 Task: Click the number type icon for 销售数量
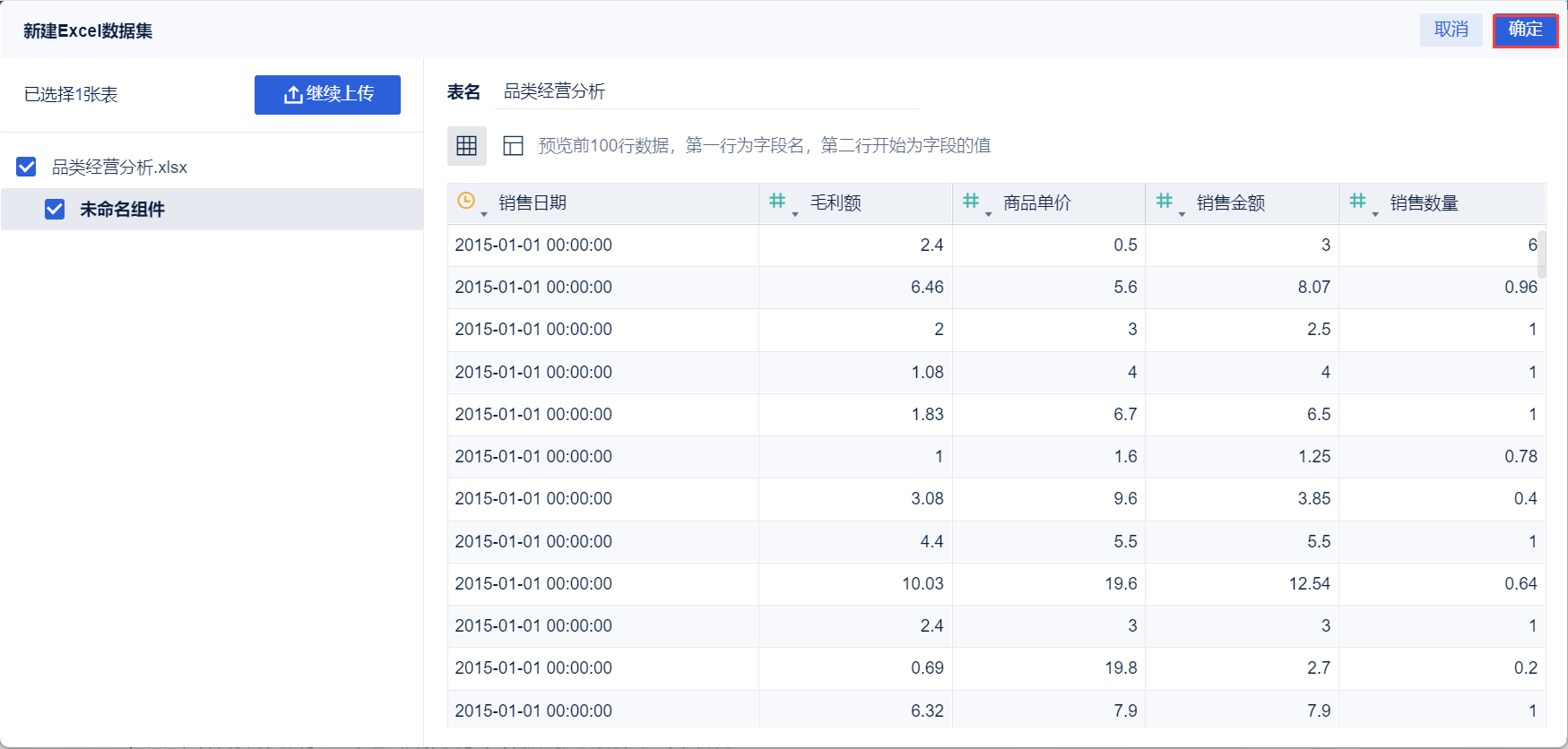tap(1357, 202)
